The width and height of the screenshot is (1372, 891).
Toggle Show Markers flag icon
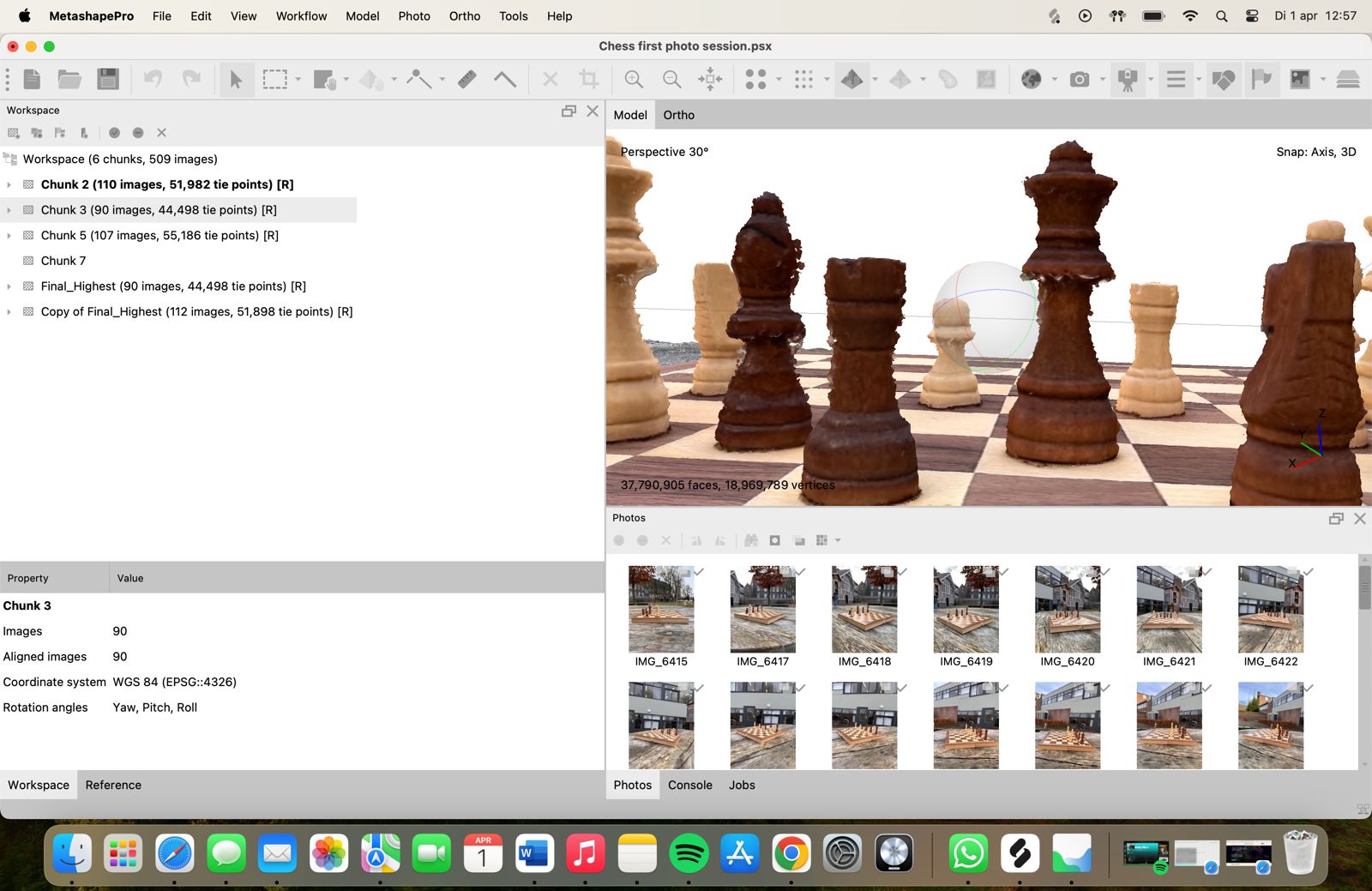tap(1261, 80)
